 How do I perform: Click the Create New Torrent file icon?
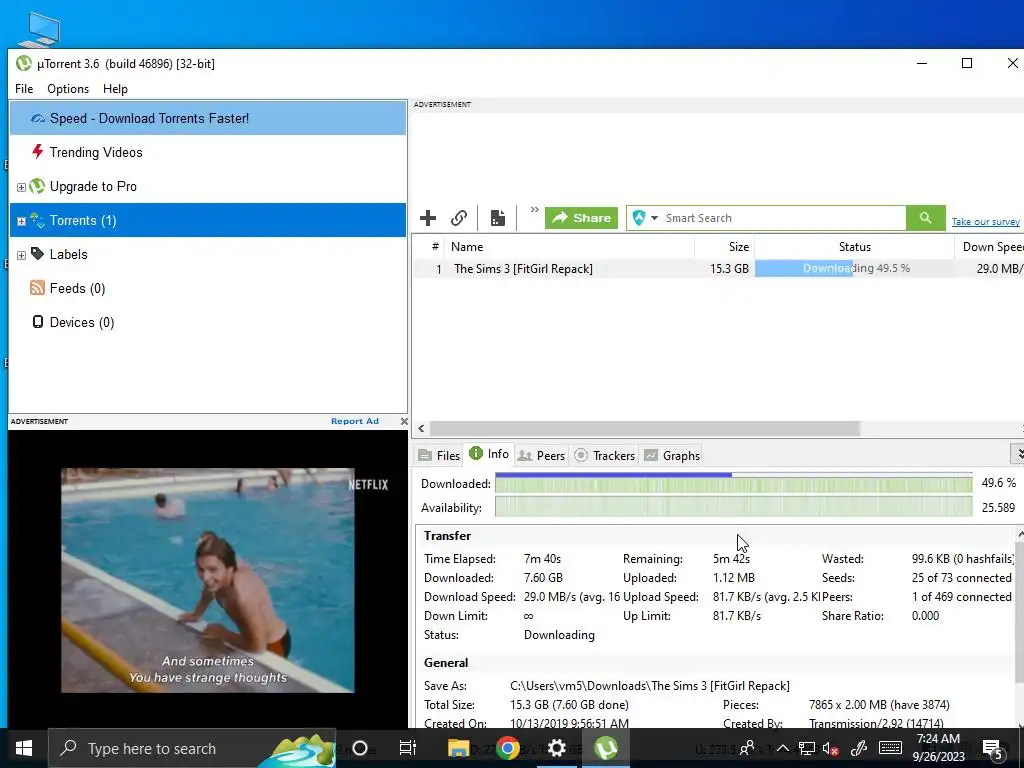click(x=498, y=218)
